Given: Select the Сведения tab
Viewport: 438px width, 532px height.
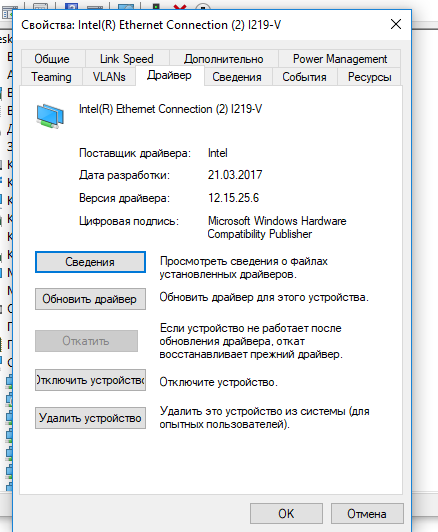Looking at the screenshot, I should 237,77.
